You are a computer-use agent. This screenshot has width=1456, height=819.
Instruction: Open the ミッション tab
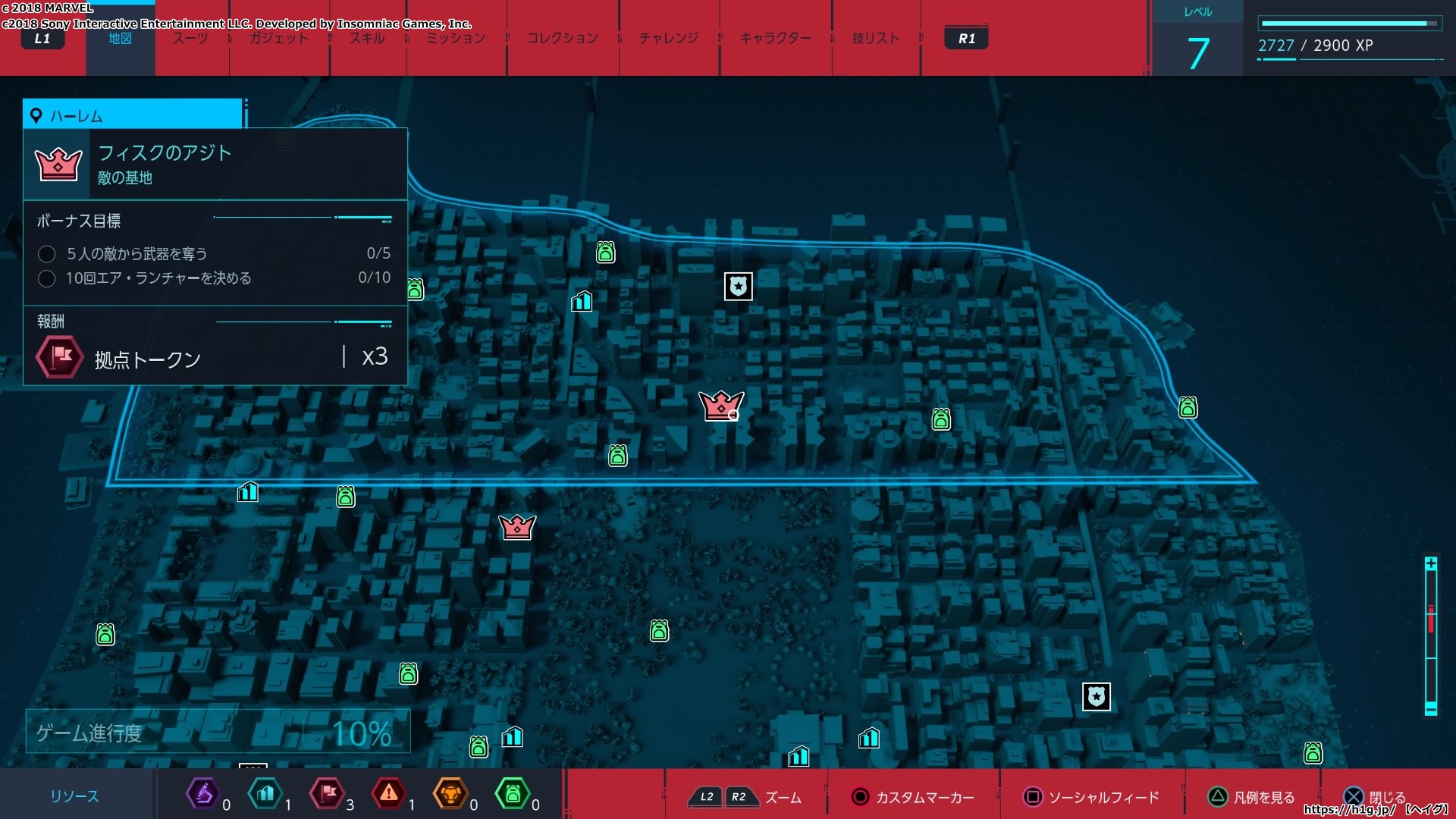click(x=455, y=38)
